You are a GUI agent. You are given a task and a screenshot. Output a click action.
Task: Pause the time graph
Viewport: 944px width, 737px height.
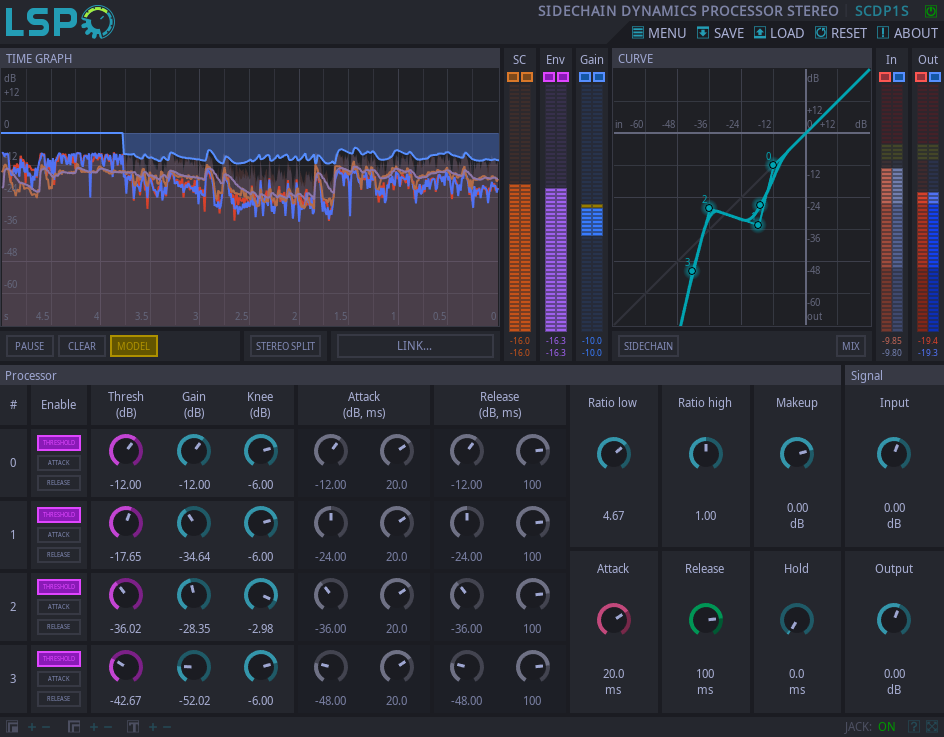click(30, 346)
